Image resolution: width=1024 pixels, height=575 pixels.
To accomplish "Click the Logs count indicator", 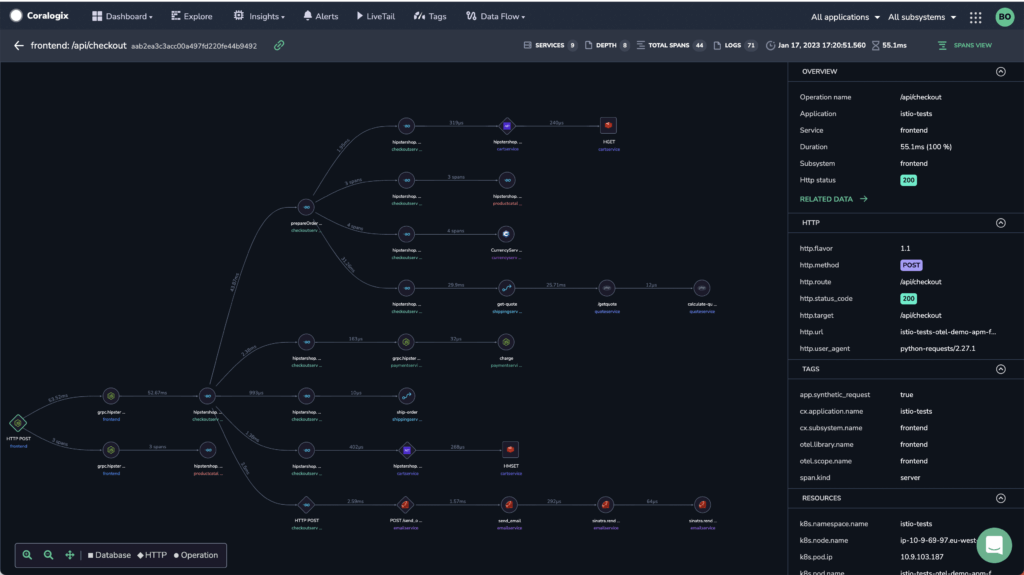I will (x=735, y=46).
